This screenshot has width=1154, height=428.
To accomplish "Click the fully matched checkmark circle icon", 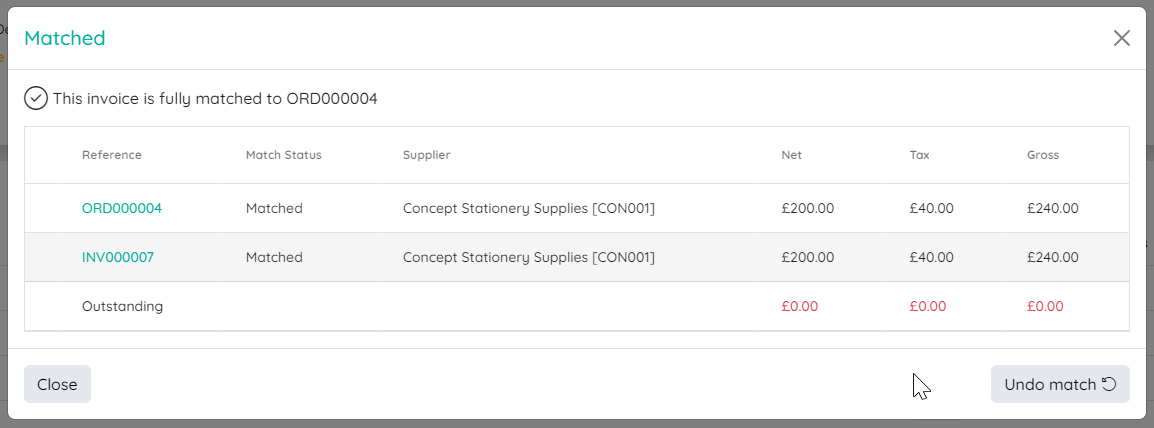I will click(36, 99).
